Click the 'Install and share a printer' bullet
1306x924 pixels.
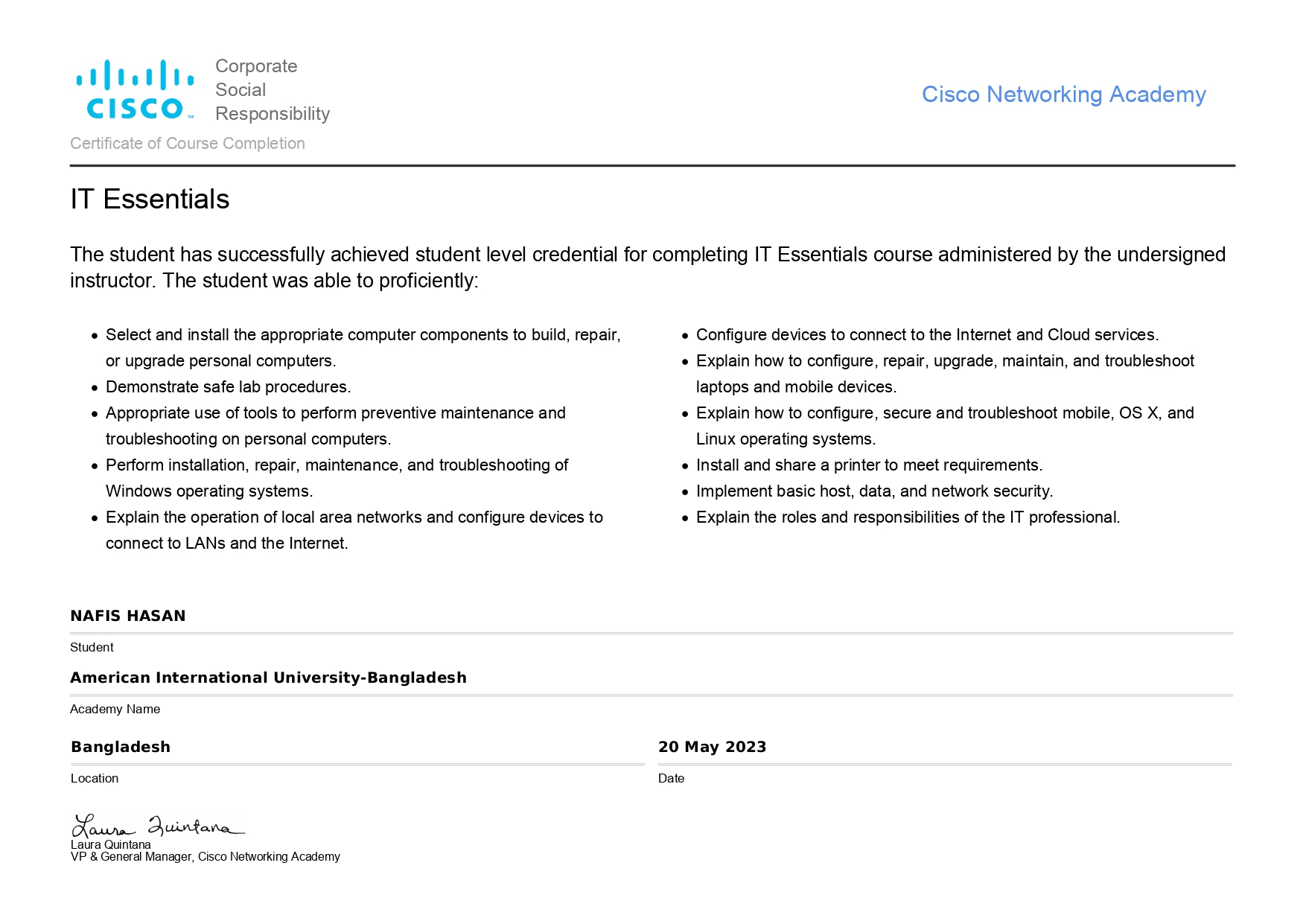click(x=869, y=465)
